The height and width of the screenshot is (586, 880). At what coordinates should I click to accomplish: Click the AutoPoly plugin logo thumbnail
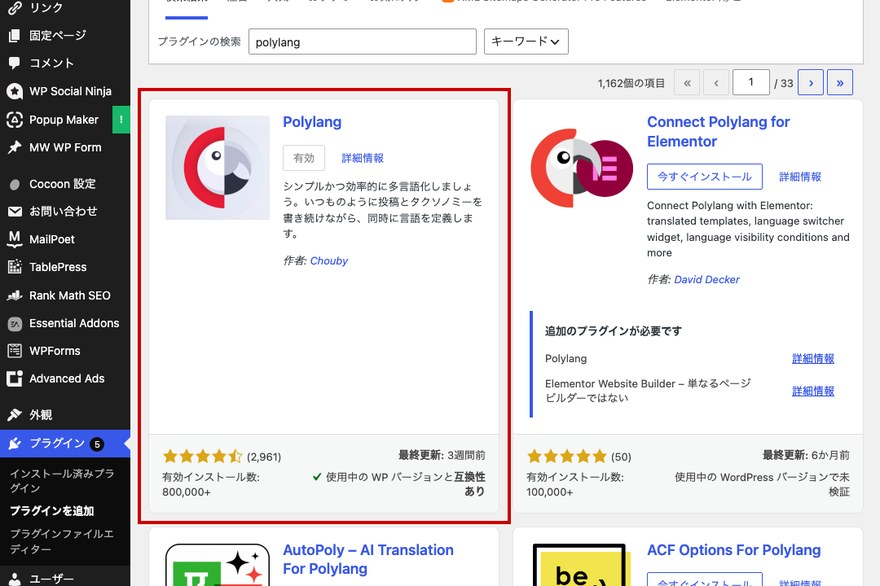(x=218, y=565)
